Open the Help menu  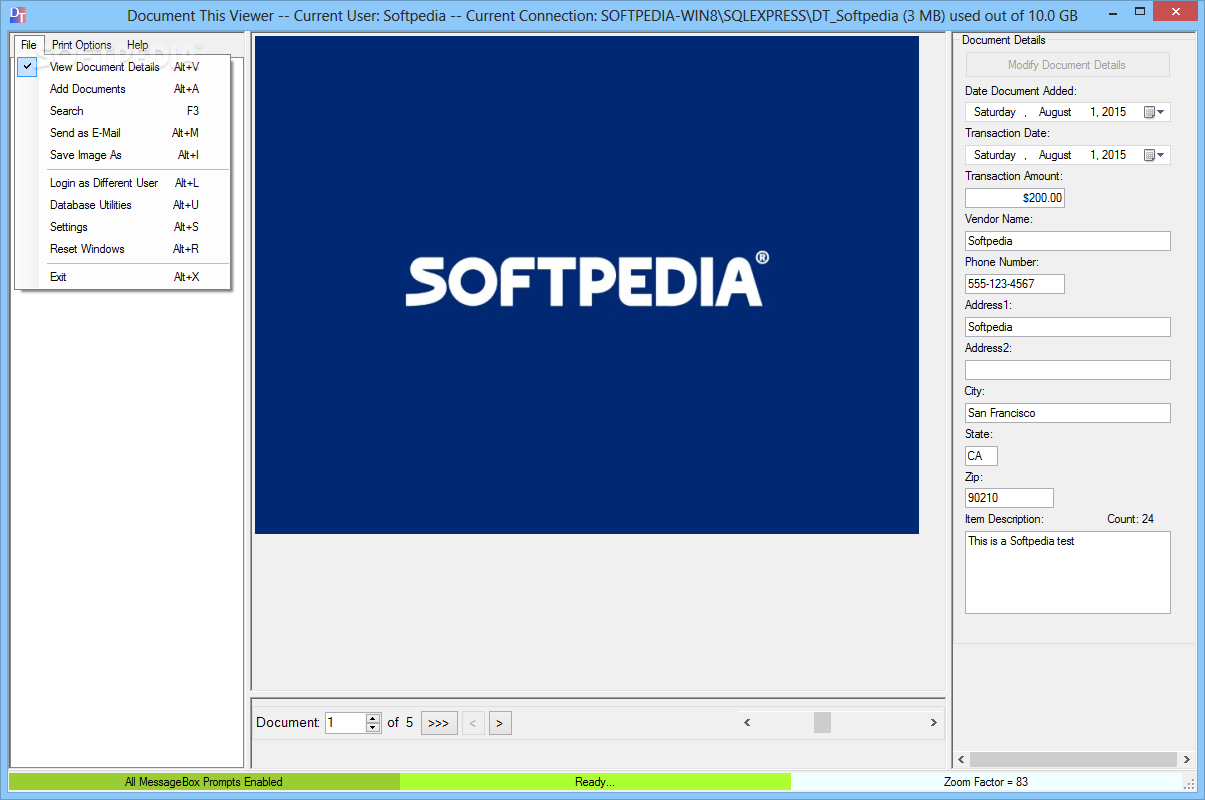point(138,45)
